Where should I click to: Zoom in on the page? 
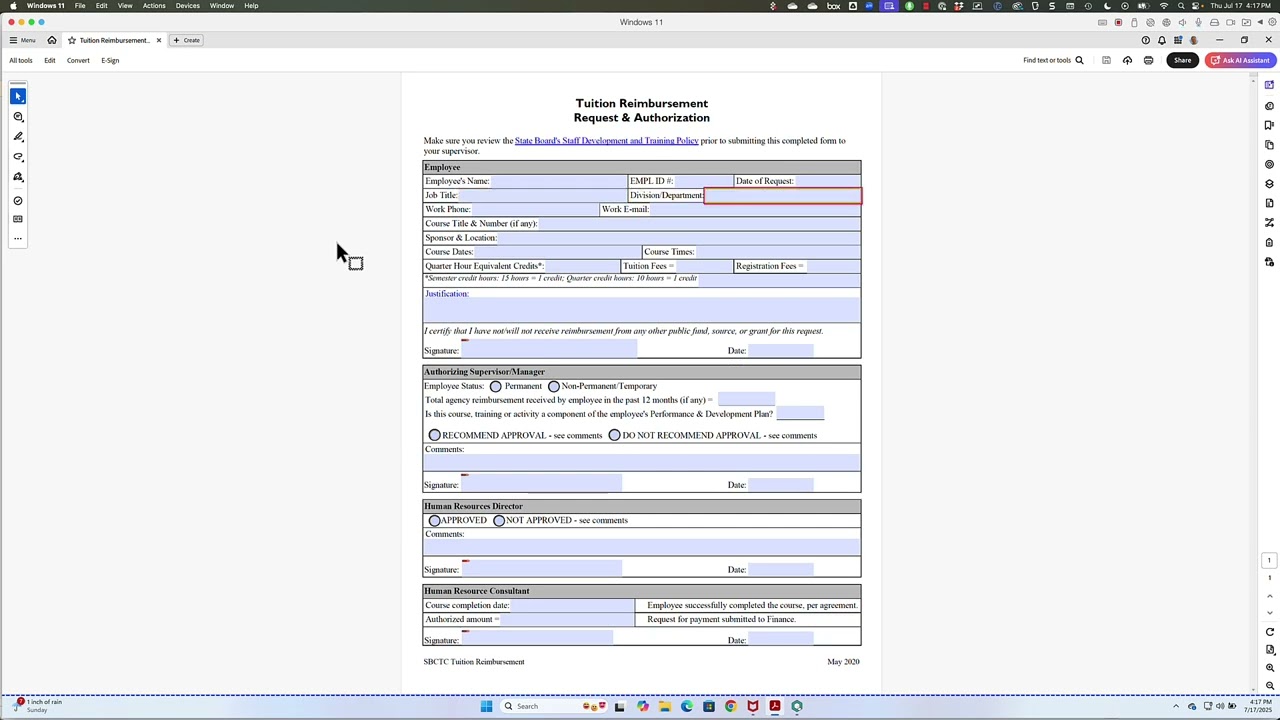1270,668
